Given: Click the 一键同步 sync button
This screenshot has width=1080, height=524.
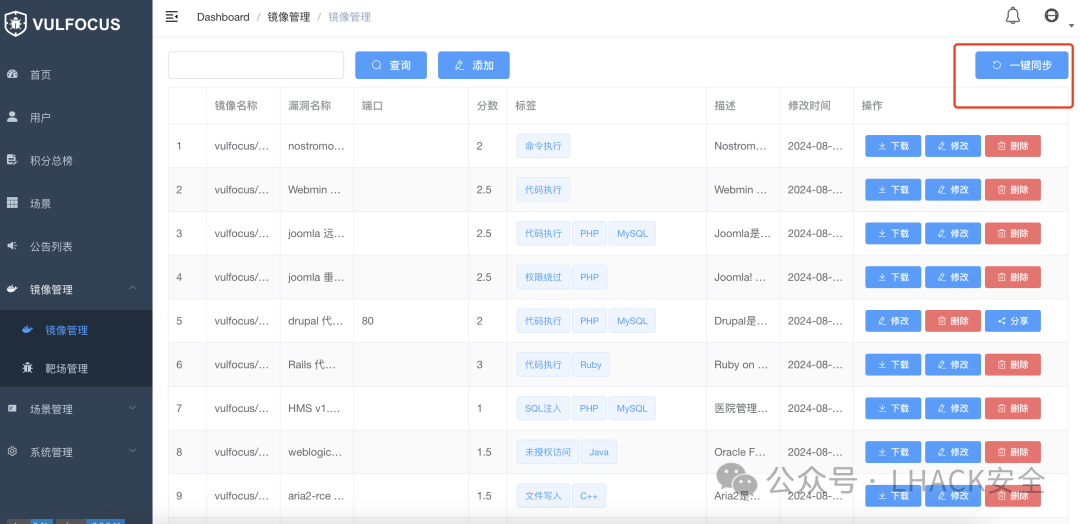Looking at the screenshot, I should 1021,65.
